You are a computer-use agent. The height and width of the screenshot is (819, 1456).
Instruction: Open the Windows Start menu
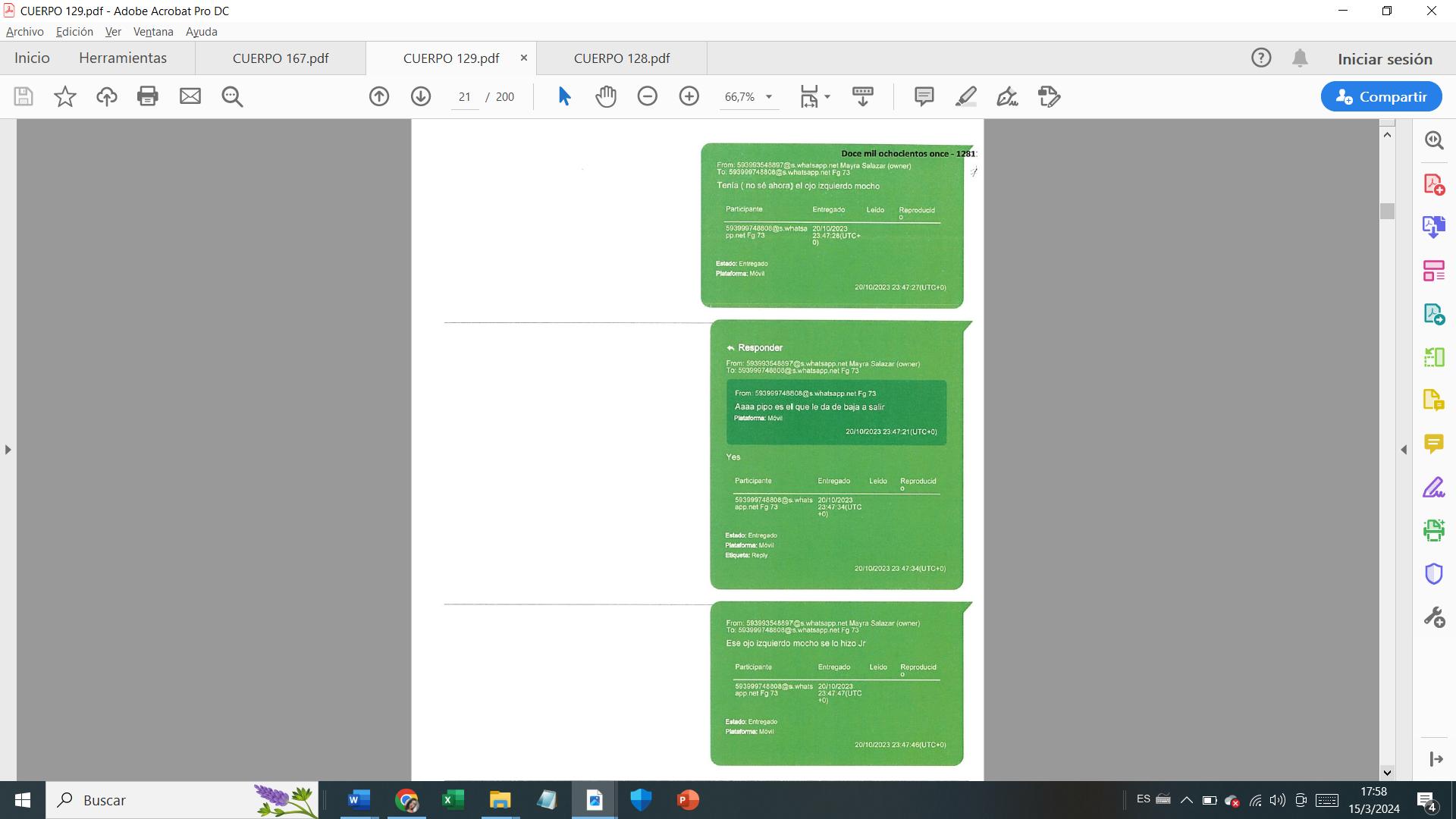coord(23,800)
